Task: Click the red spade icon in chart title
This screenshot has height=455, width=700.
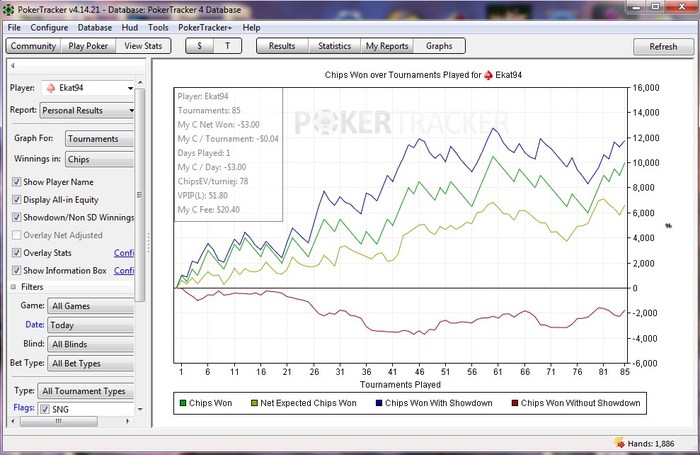Action: 488,75
